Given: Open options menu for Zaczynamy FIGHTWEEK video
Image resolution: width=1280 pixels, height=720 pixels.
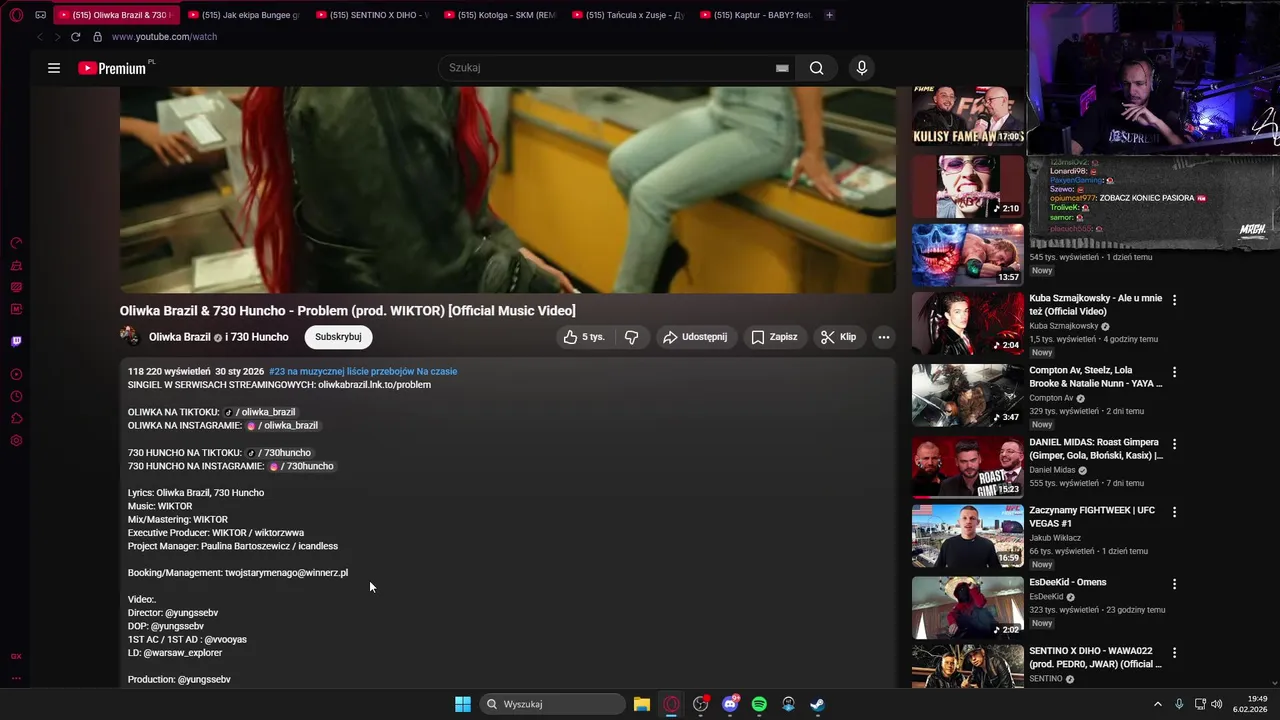Looking at the screenshot, I should pos(1174,511).
